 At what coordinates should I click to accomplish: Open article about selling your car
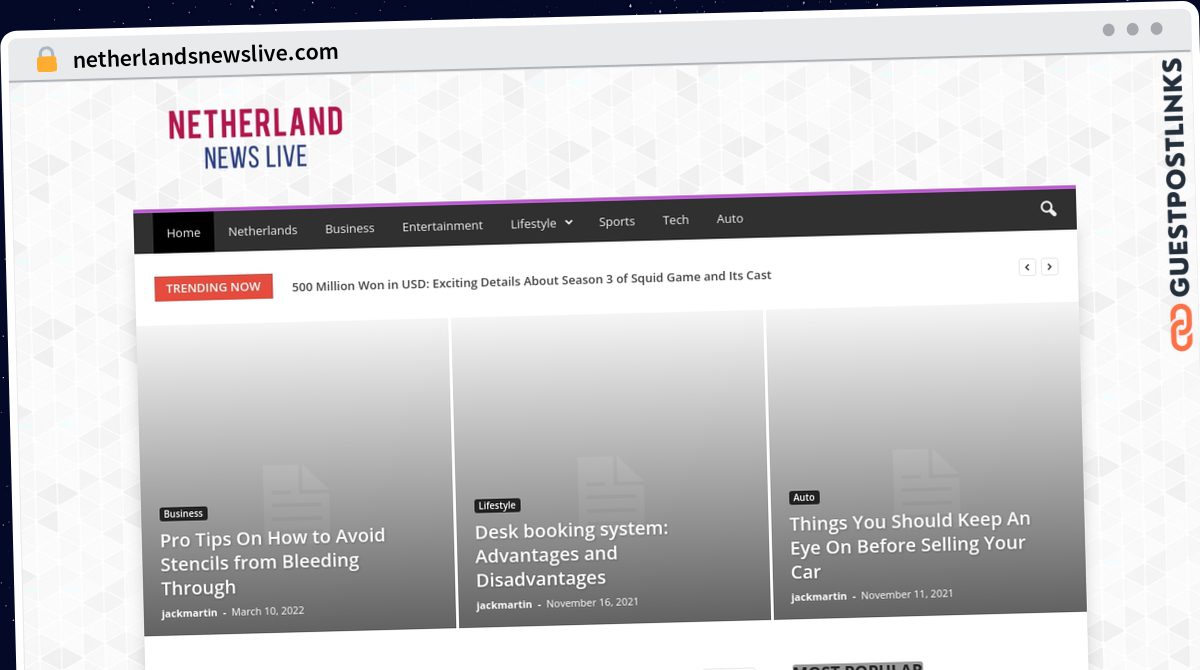[x=909, y=546]
